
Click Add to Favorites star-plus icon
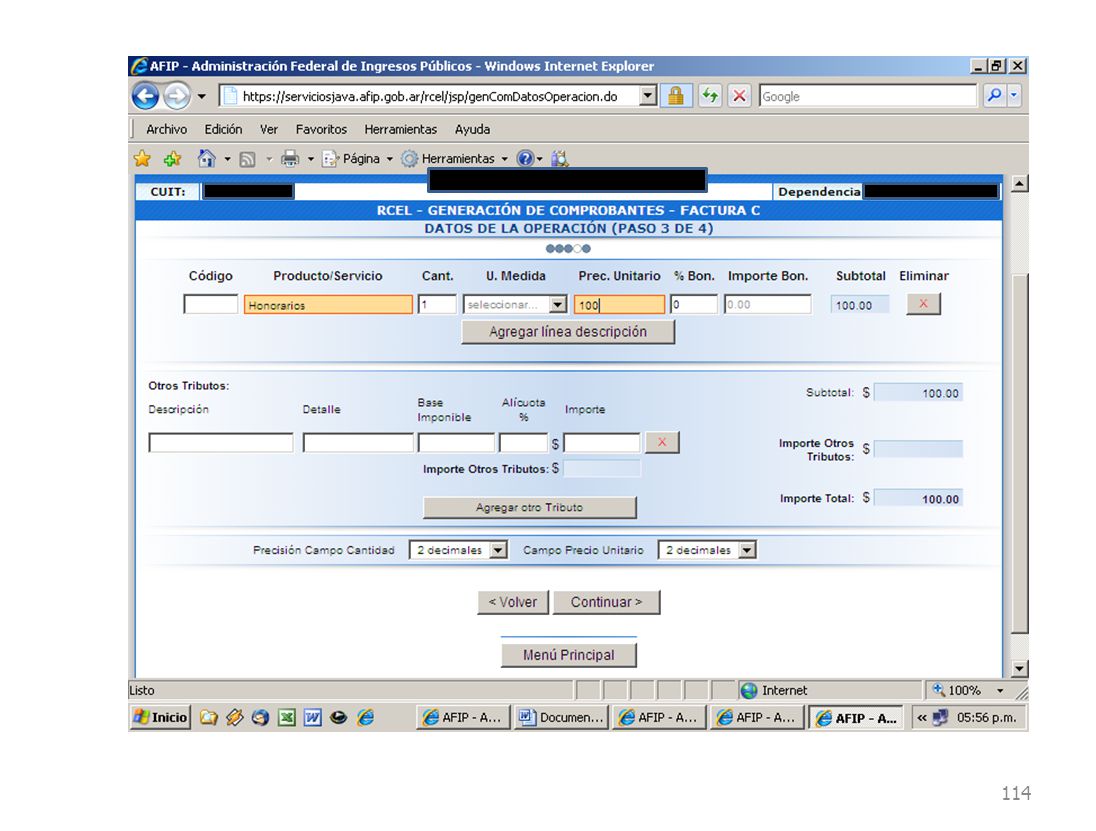coord(172,159)
